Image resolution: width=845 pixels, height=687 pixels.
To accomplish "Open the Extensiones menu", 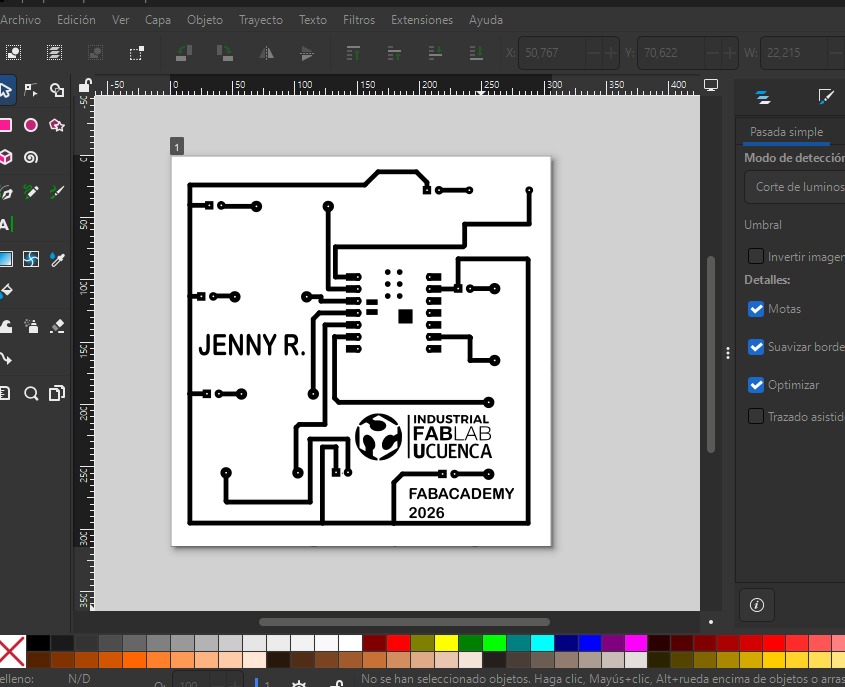I will 422,20.
